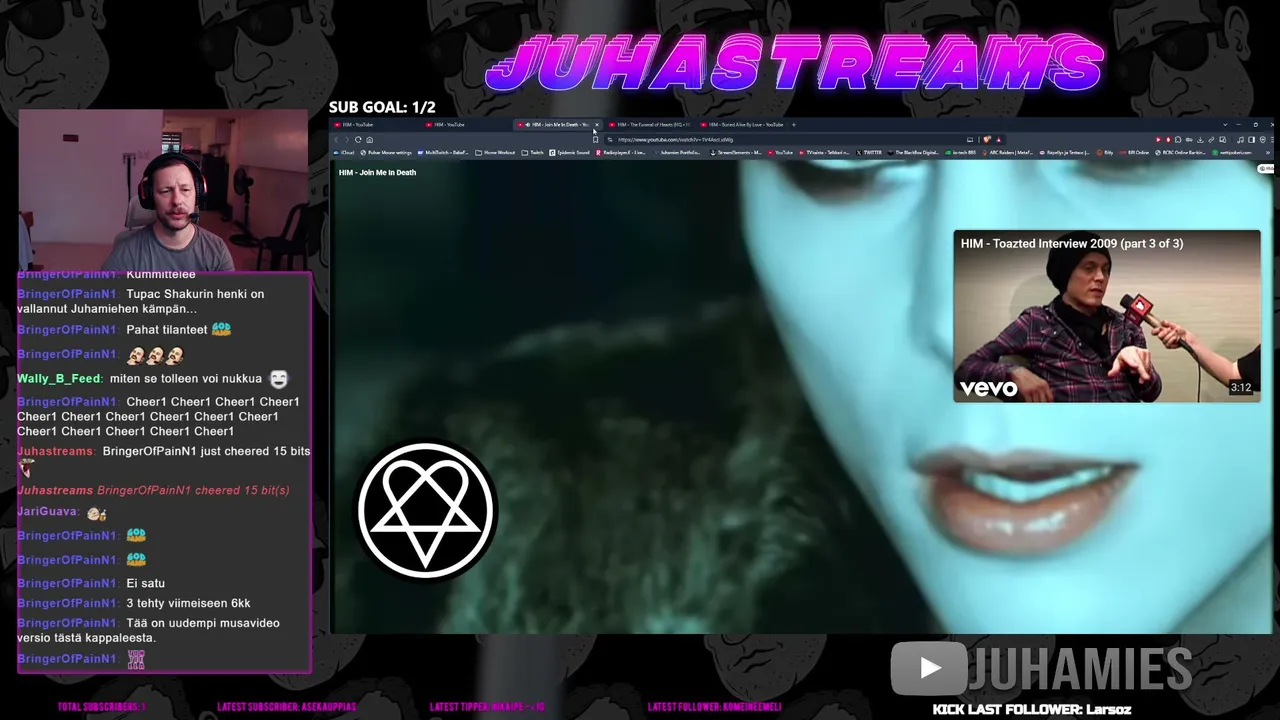Close the 'HIM - Join Me In Death' tab
The width and height of the screenshot is (1280, 720).
[597, 125]
